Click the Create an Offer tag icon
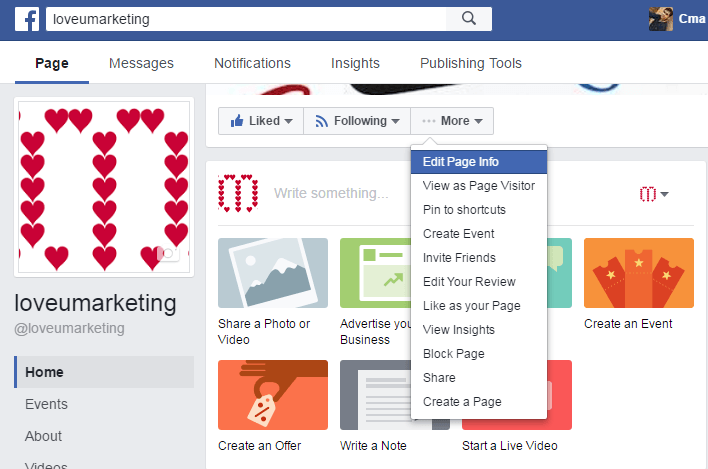This screenshot has width=708, height=469. pos(273,395)
